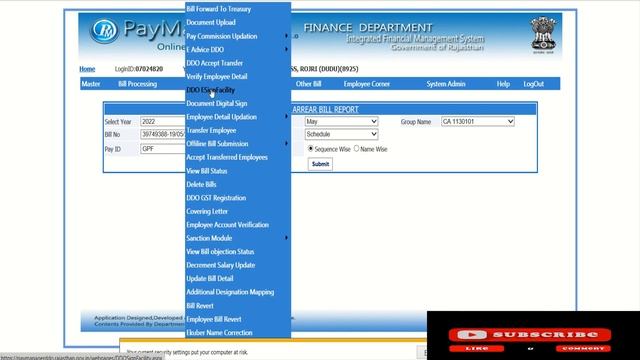The image size is (640, 360).
Task: Click the Select Year field showing 2022
Action: tap(163, 122)
